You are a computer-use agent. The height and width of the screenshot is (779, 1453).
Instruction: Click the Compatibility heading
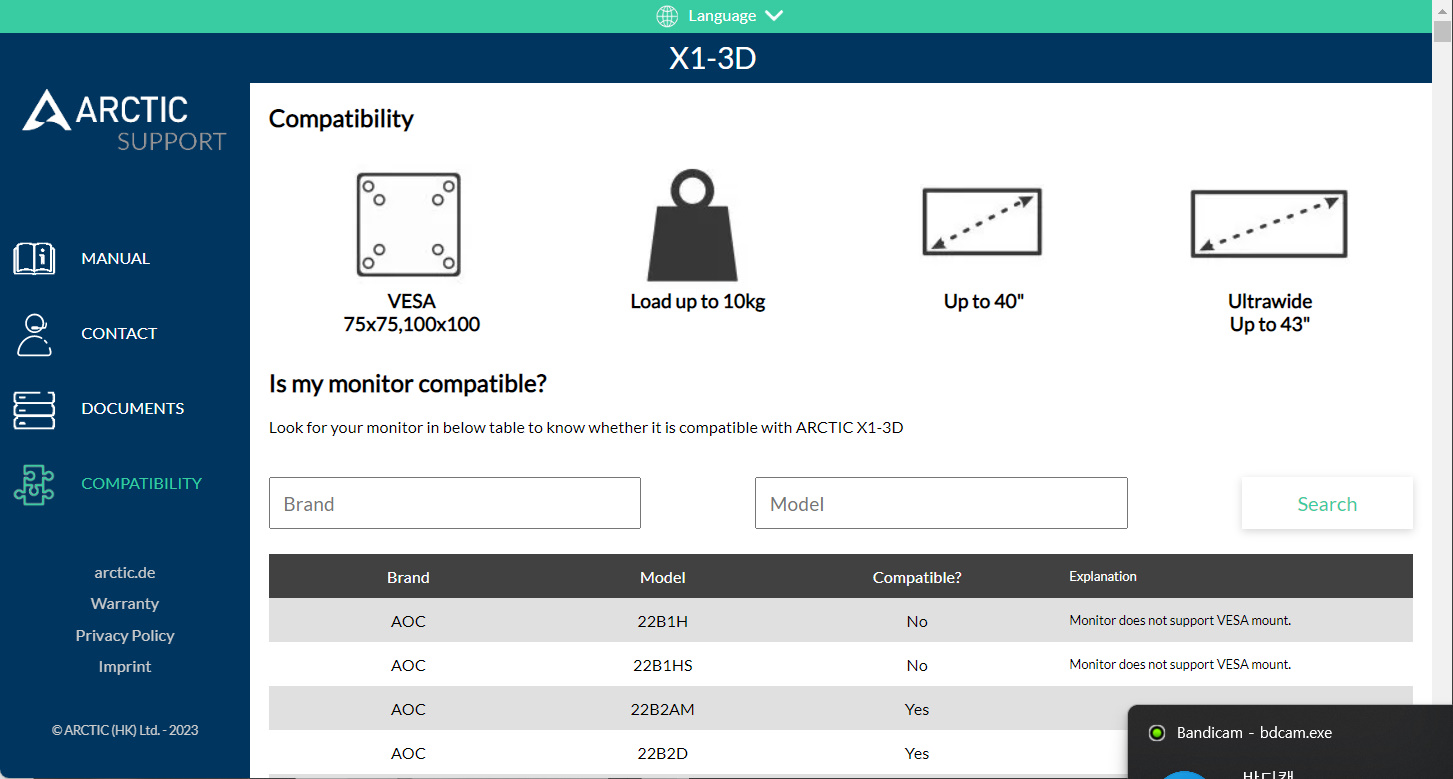(x=341, y=119)
